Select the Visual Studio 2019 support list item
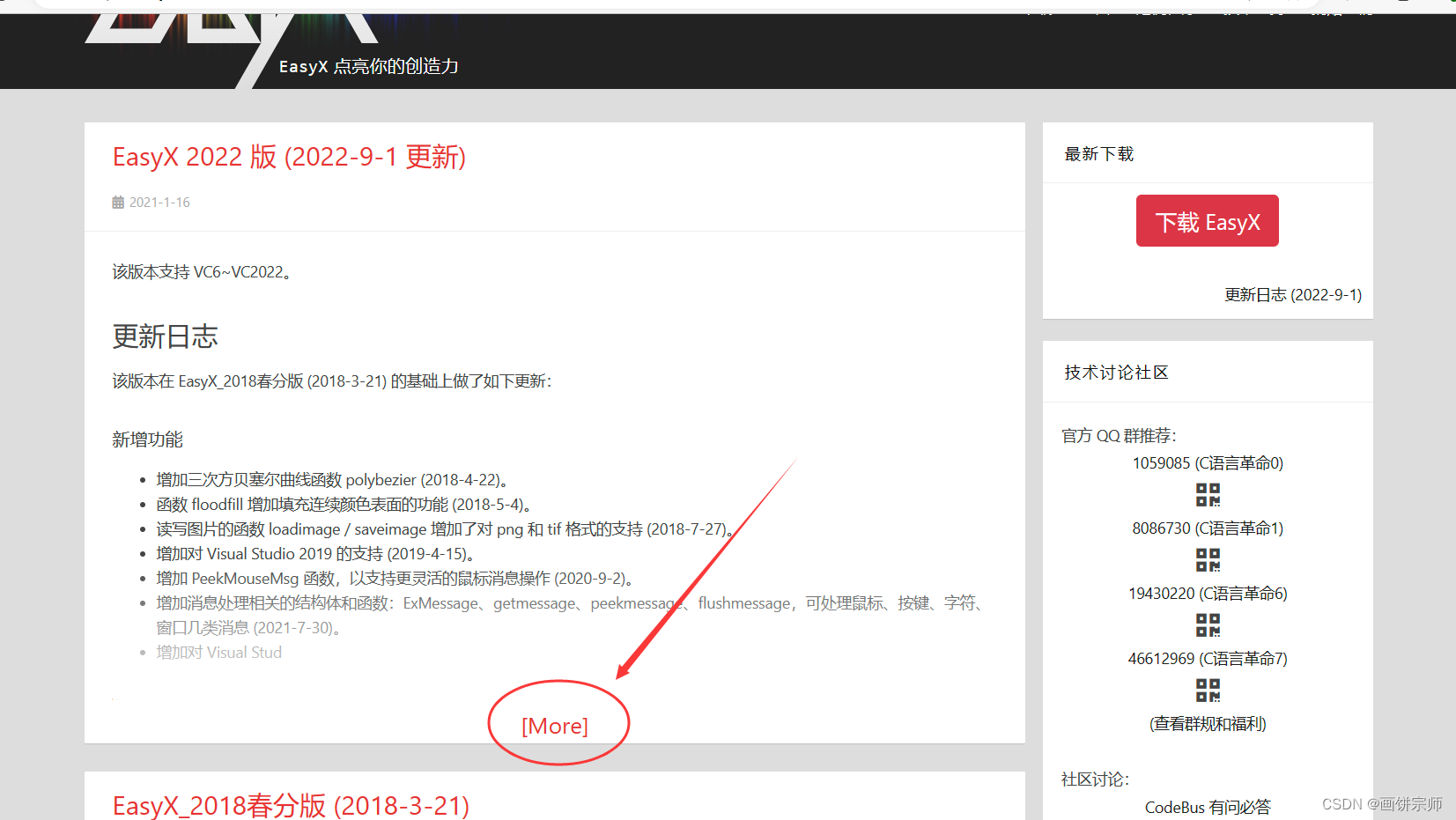The height and width of the screenshot is (820, 1456). point(316,554)
